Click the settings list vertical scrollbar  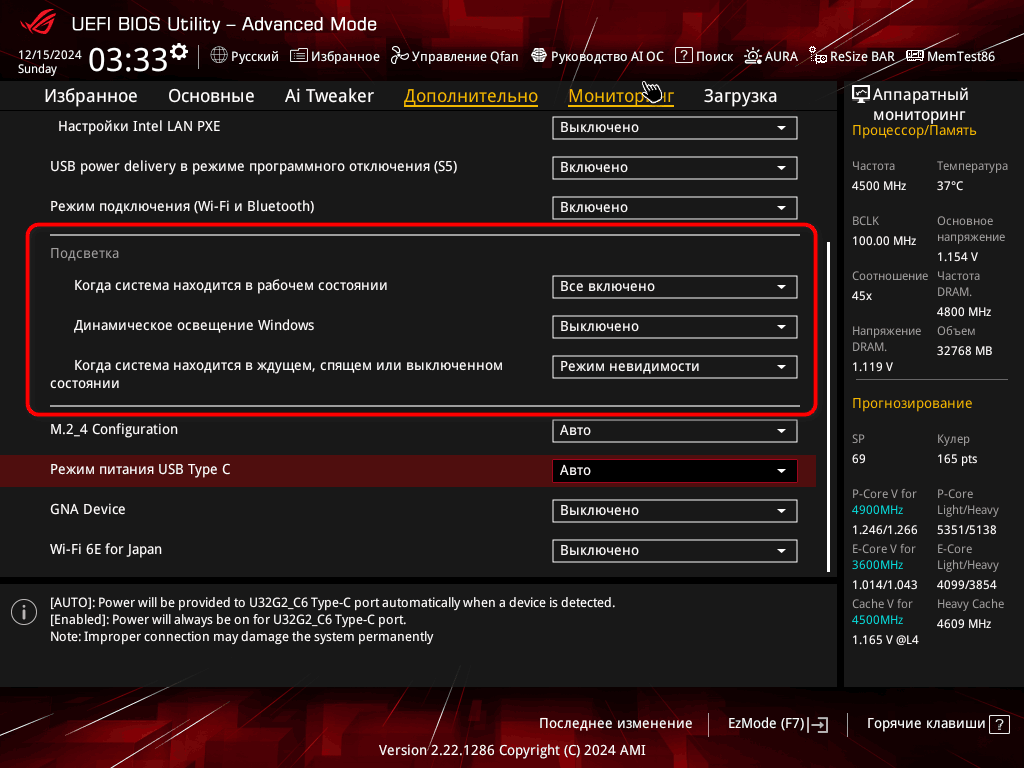pos(828,406)
